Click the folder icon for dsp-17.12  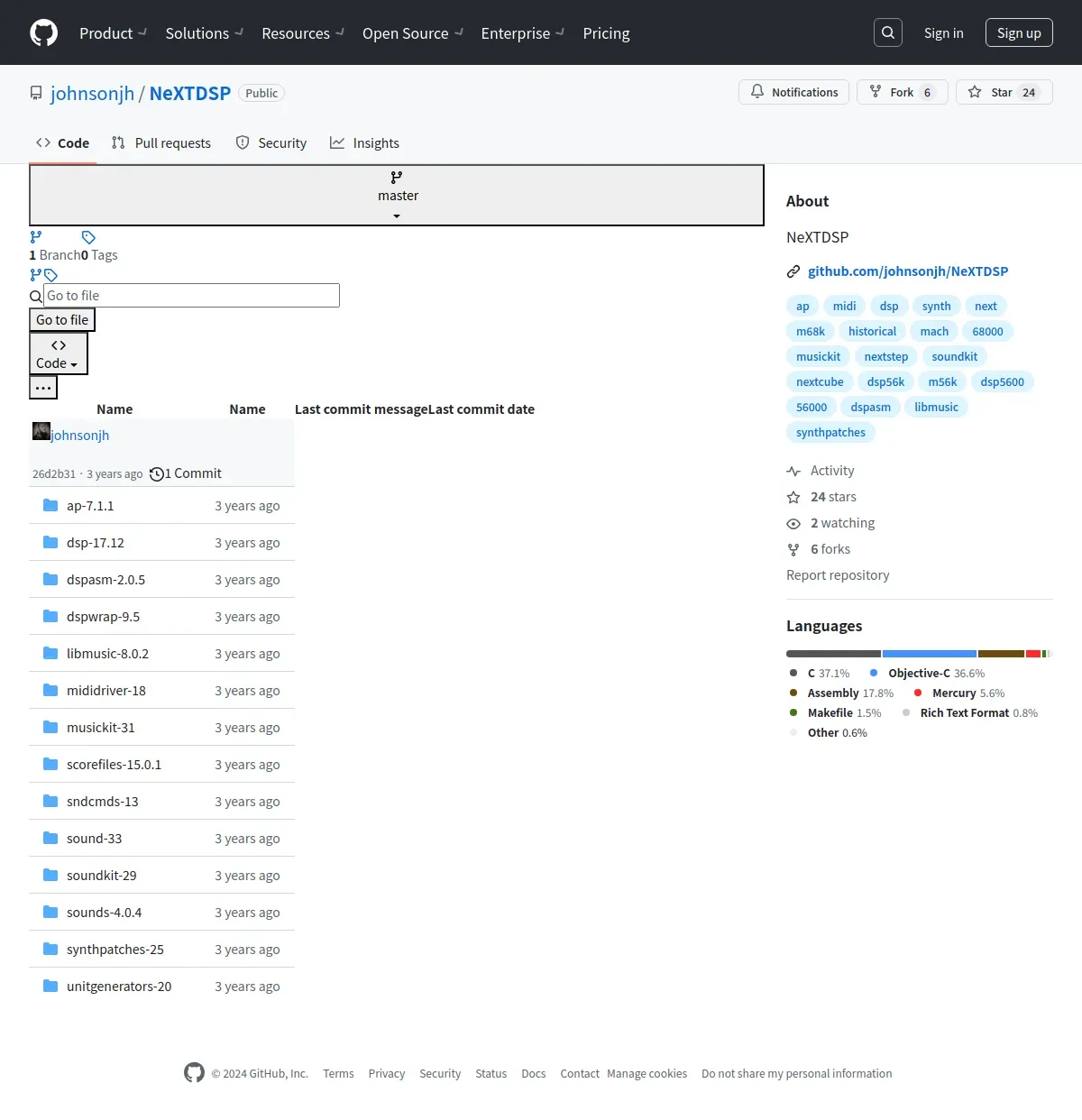[50, 542]
